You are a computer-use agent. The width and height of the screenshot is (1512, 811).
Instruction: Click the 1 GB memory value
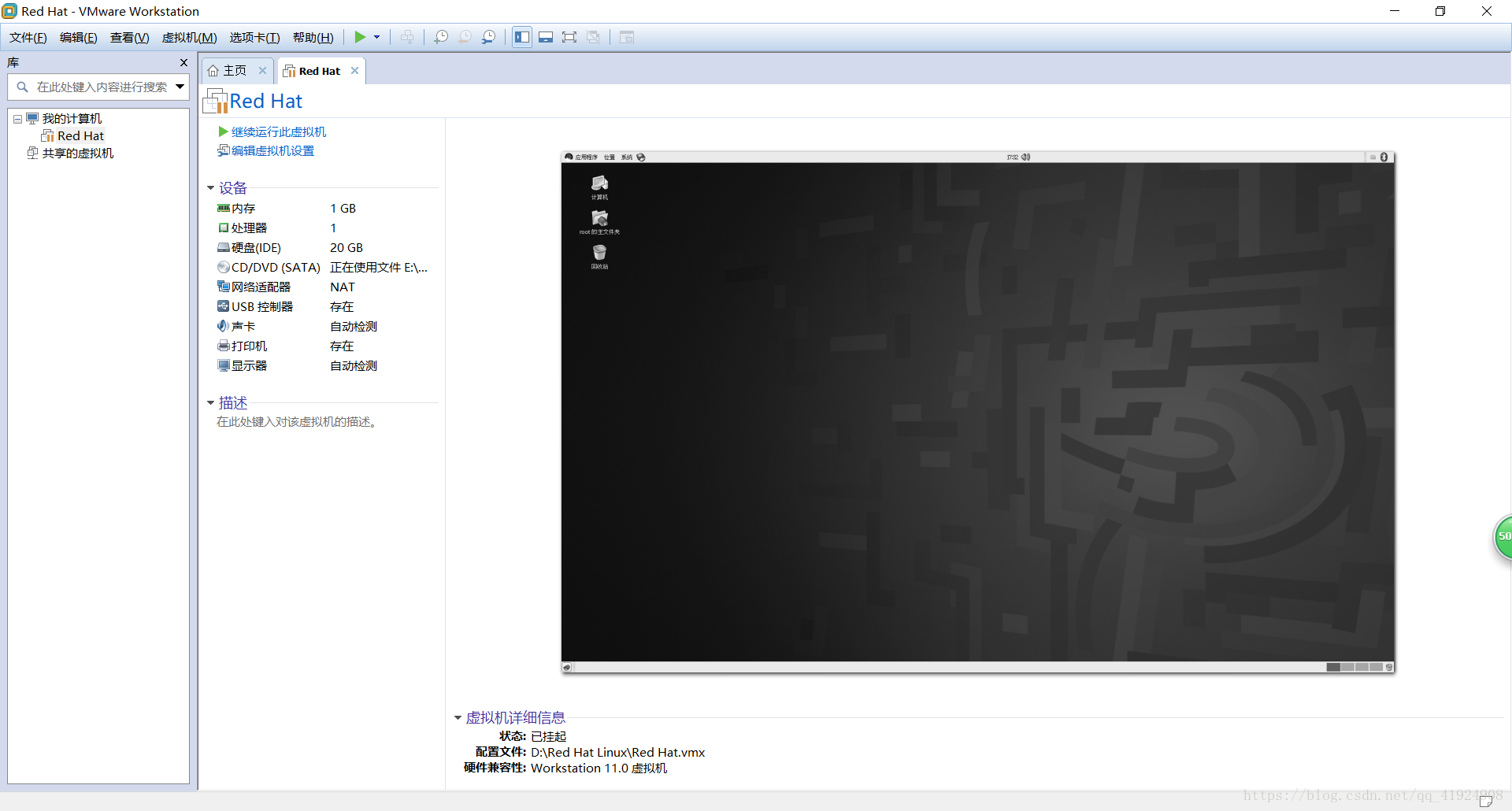[343, 209]
